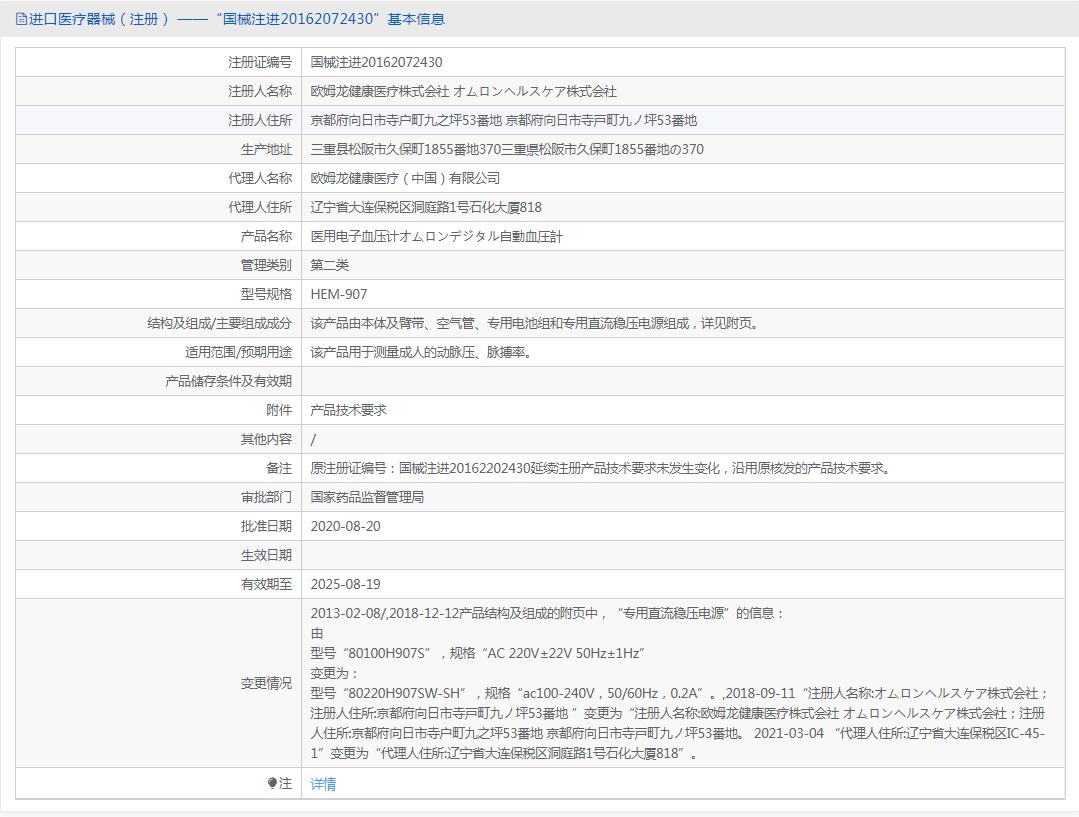
Task: Click the 注册人住所 label
Action: pos(260,120)
